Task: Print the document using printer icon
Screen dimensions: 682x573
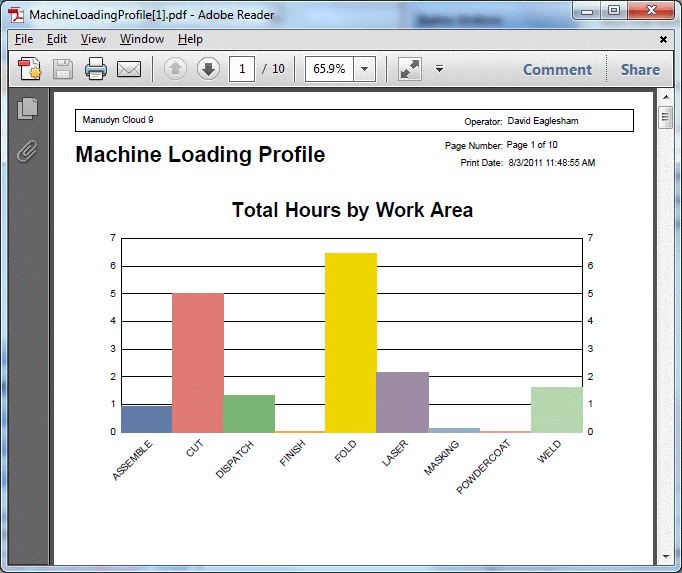Action: (96, 69)
